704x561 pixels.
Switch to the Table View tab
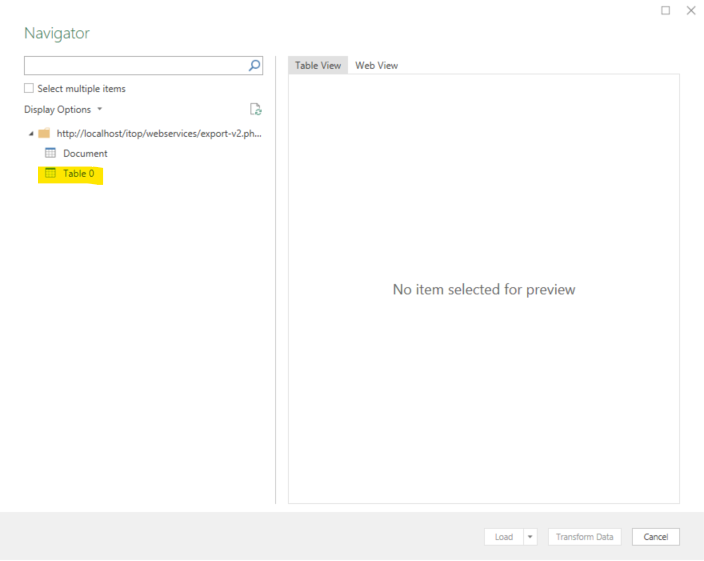tap(318, 66)
